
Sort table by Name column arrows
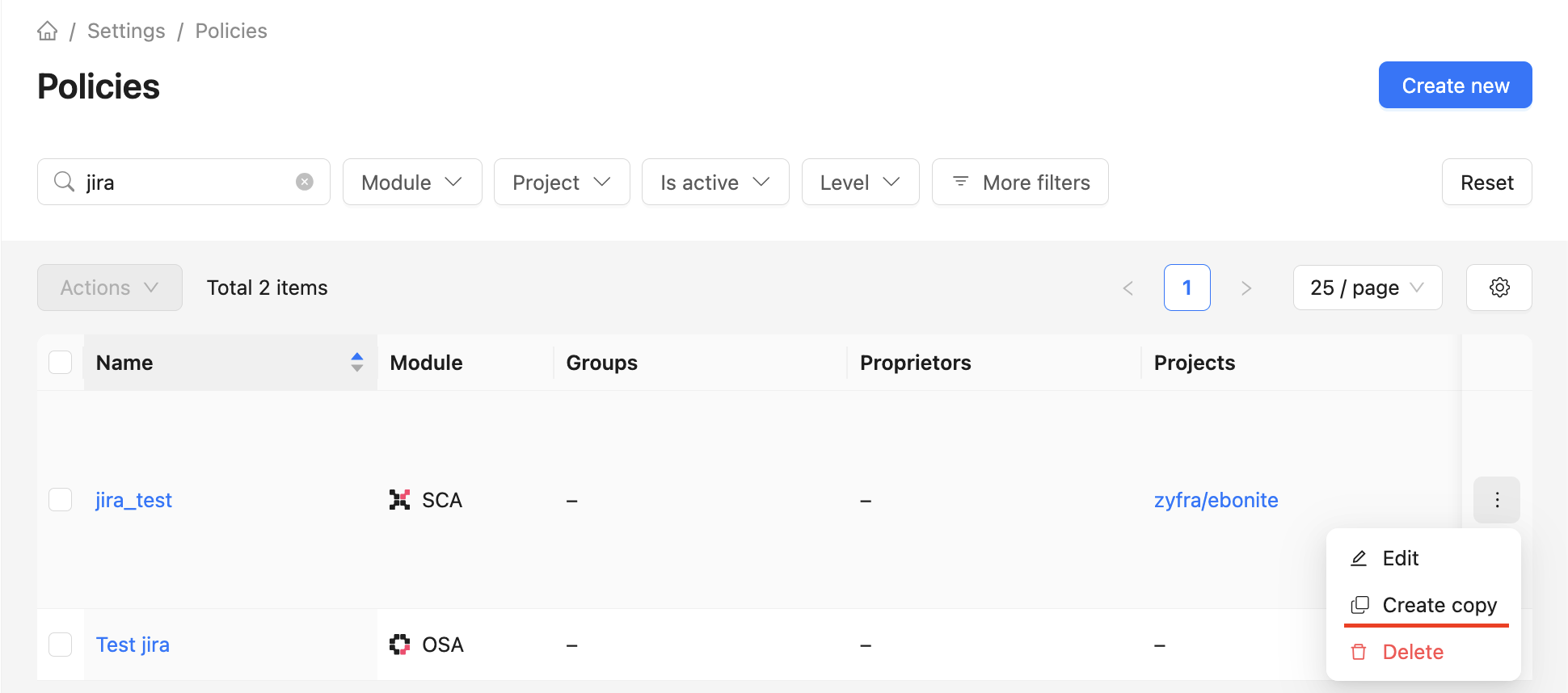tap(357, 362)
